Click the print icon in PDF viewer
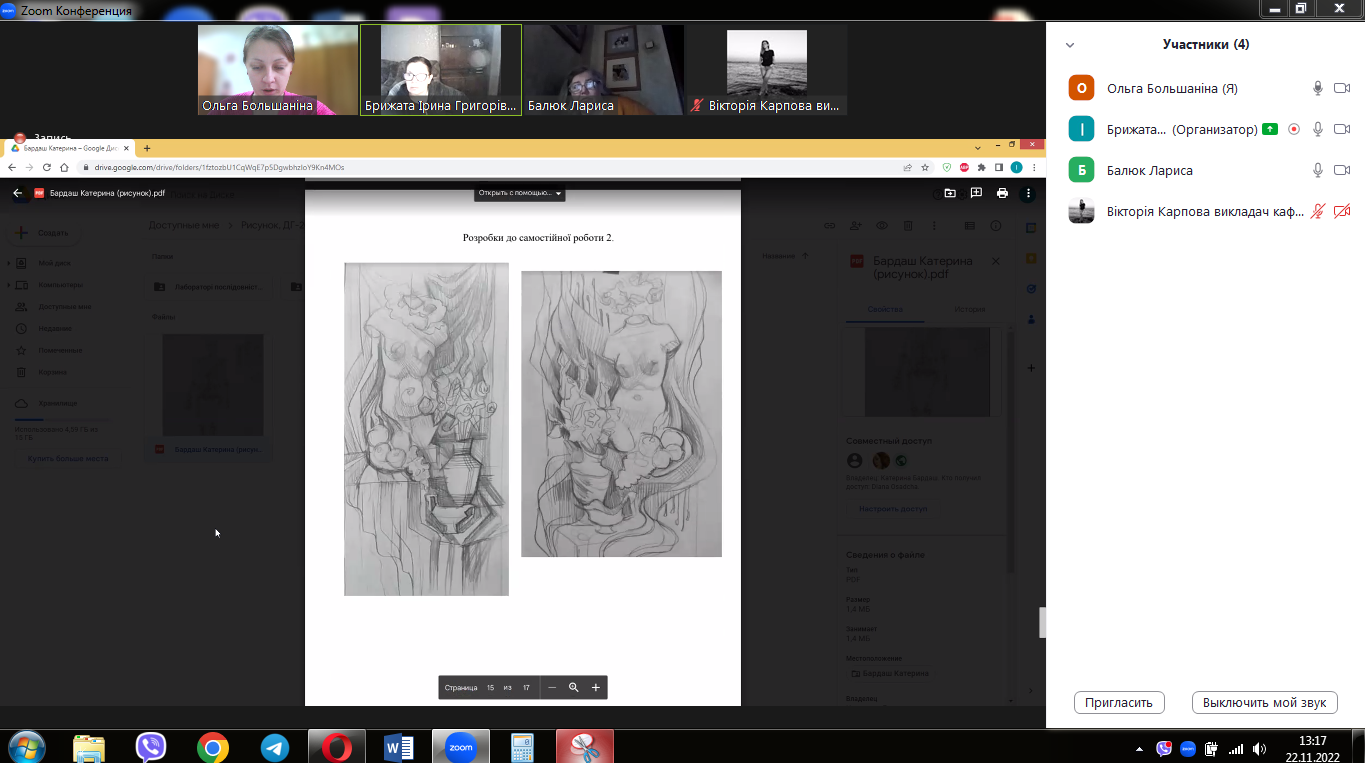Screen dimensions: 1365x763 pyautogui.click(x=1002, y=193)
